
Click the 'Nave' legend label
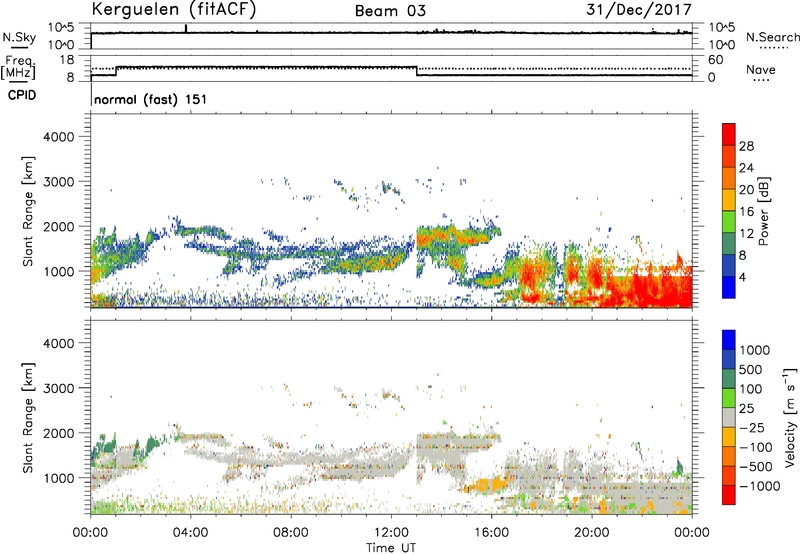(x=761, y=70)
